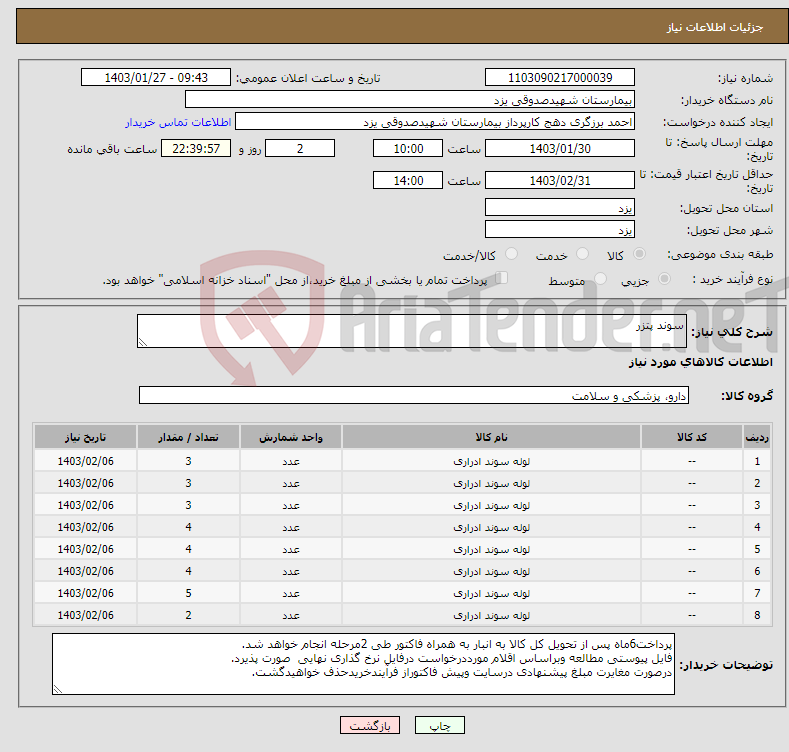Click لوله سوند ادراری in row 2
The image size is (789, 752).
pyautogui.click(x=492, y=483)
